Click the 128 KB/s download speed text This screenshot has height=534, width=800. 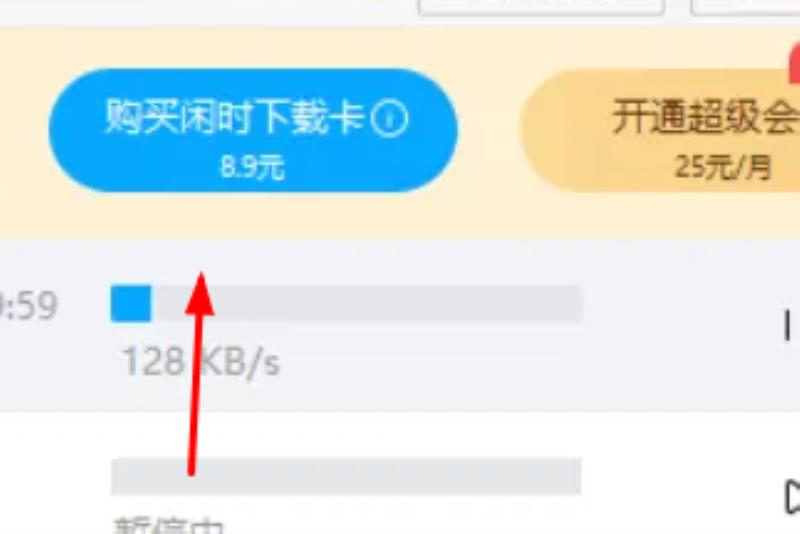pyautogui.click(x=202, y=362)
